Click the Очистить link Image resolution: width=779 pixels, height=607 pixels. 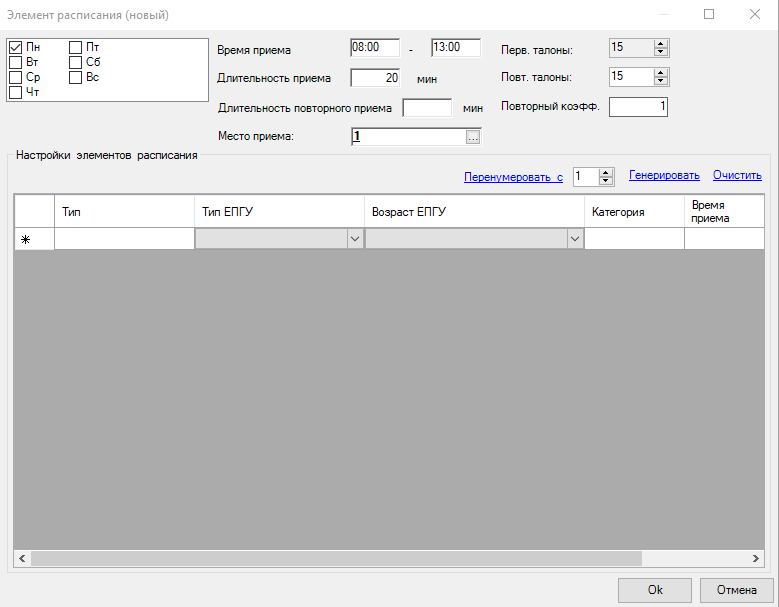[x=737, y=175]
